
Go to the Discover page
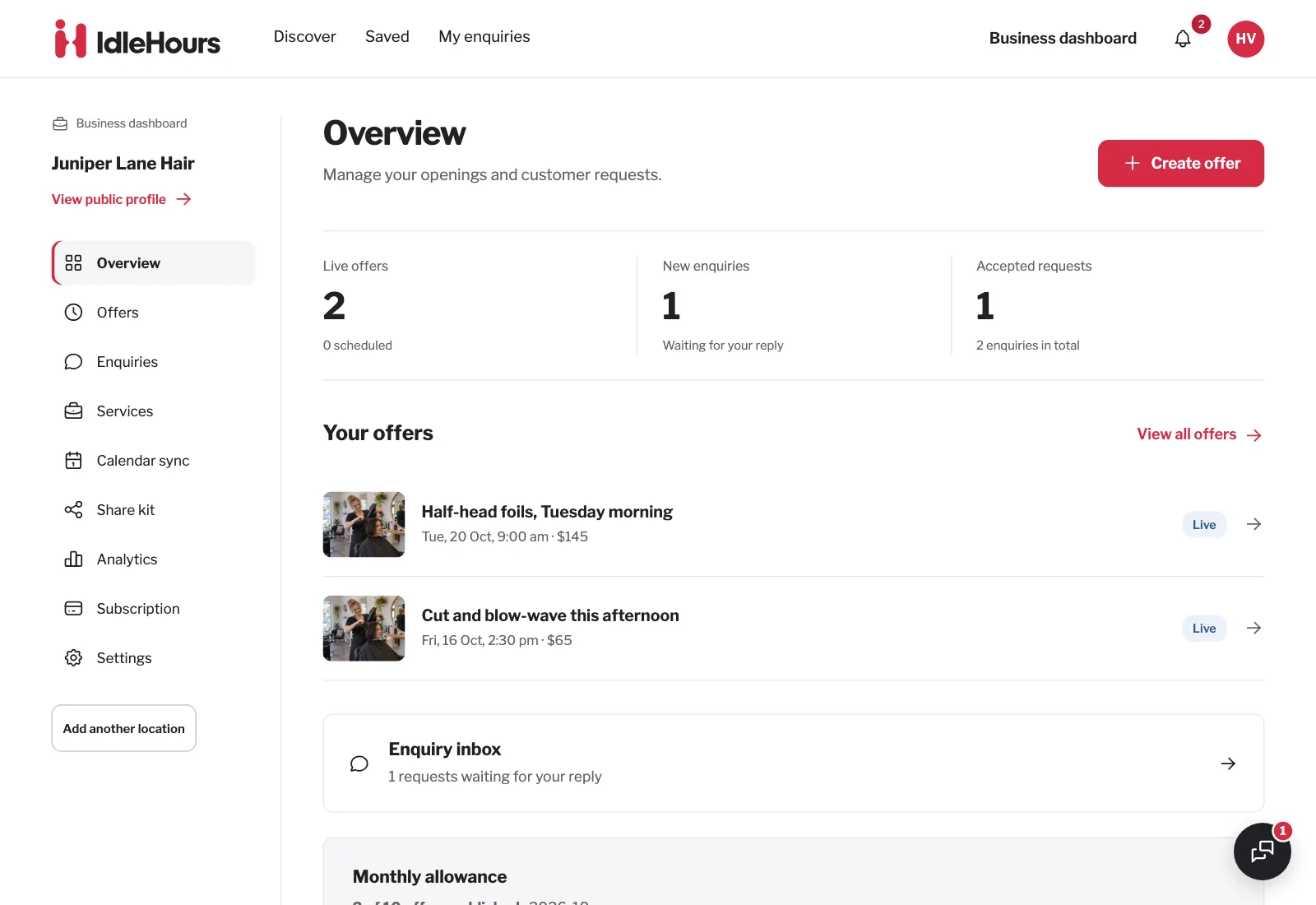(x=304, y=37)
